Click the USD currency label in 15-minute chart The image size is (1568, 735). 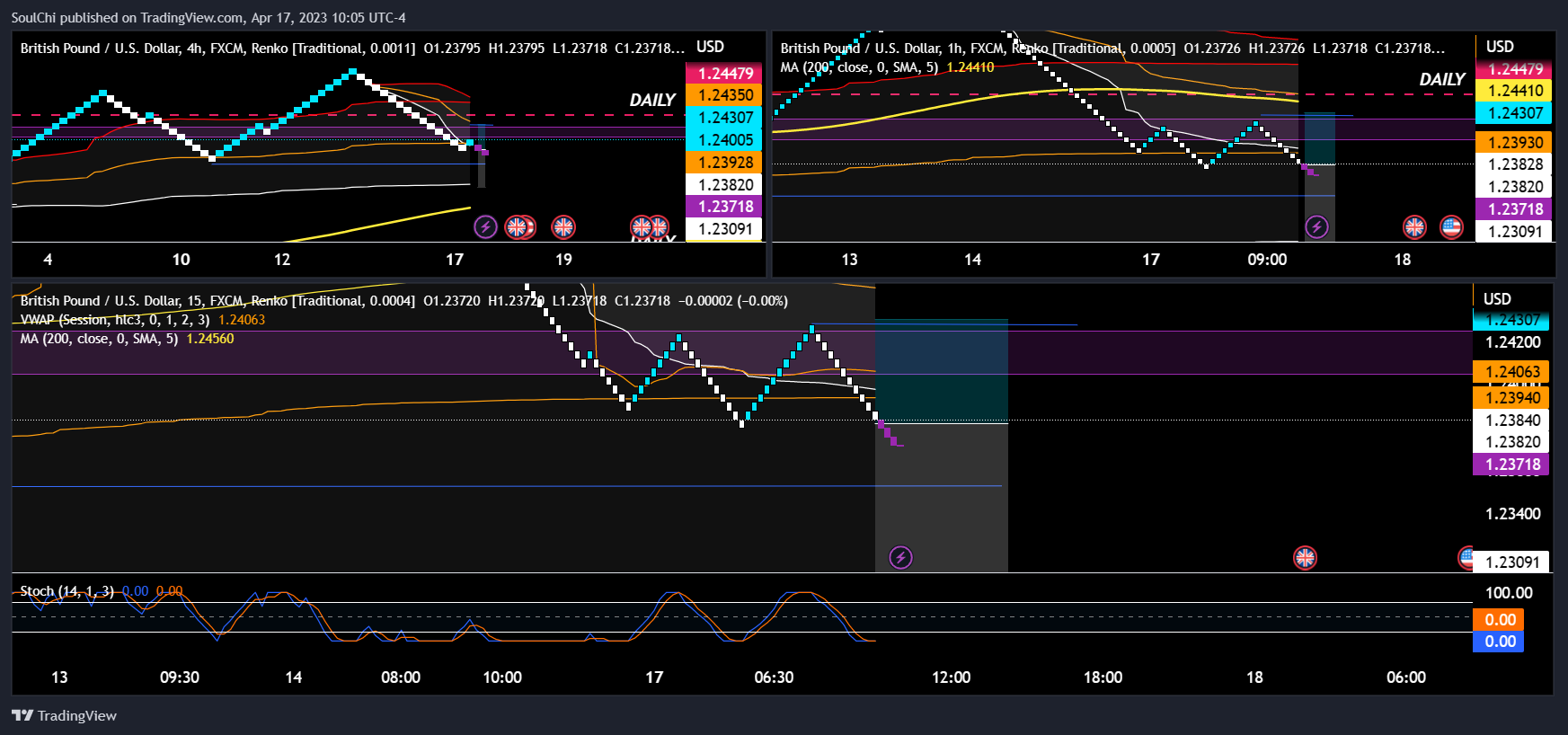[x=1497, y=299]
